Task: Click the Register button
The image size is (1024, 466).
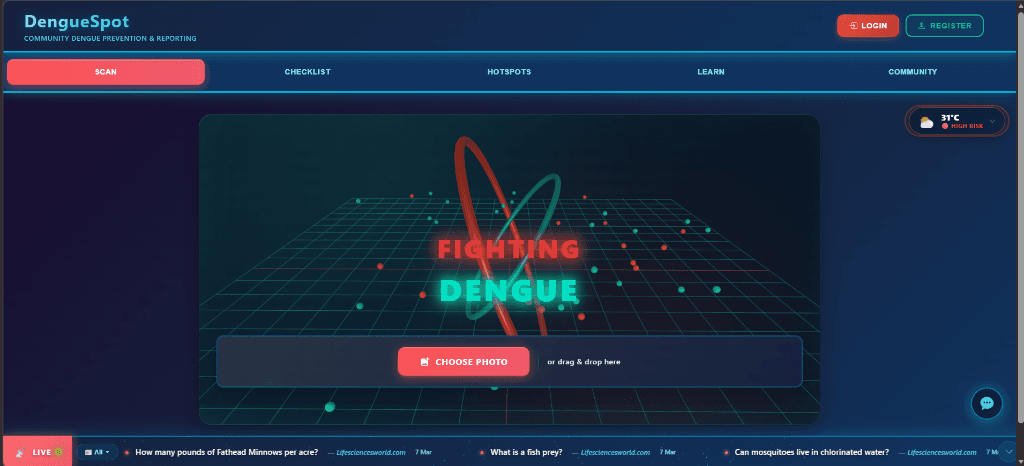Action: [945, 25]
